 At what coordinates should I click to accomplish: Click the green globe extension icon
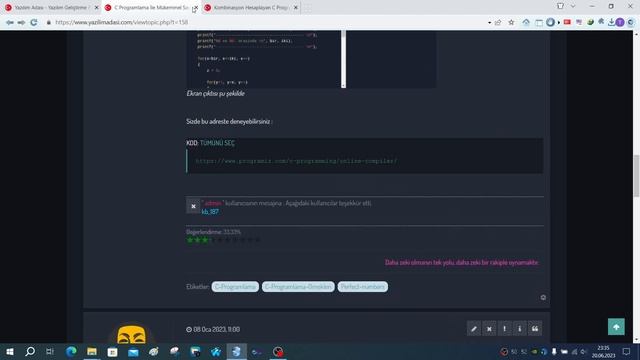[590, 22]
